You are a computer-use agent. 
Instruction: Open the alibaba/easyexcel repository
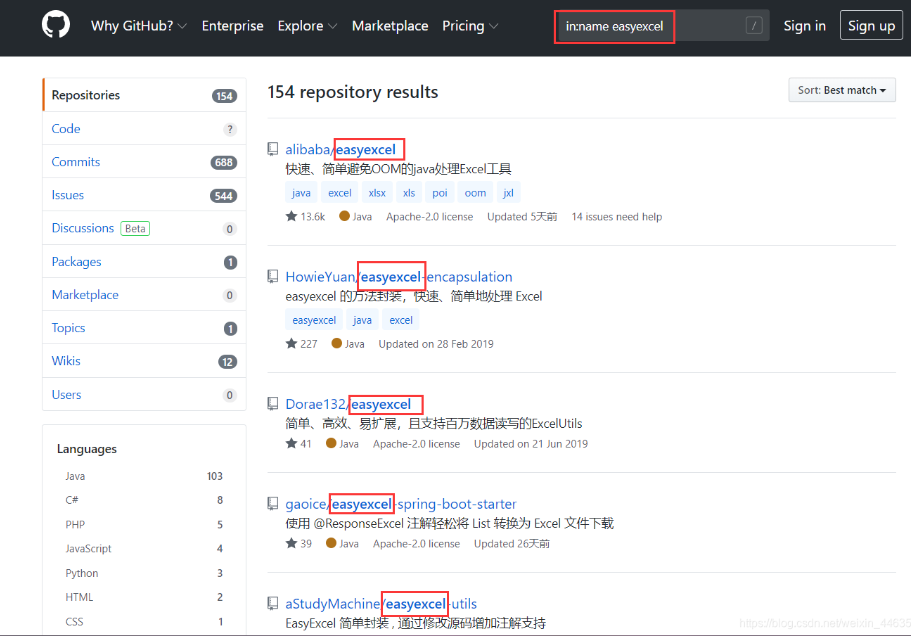340,149
